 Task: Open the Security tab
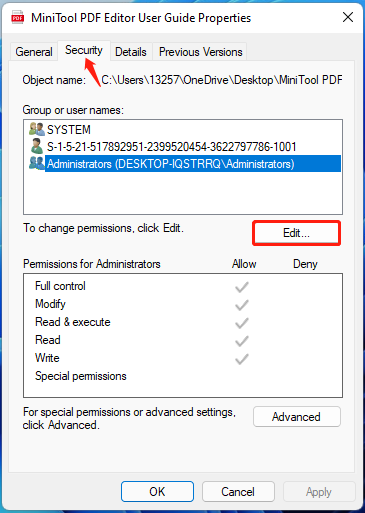click(x=84, y=50)
